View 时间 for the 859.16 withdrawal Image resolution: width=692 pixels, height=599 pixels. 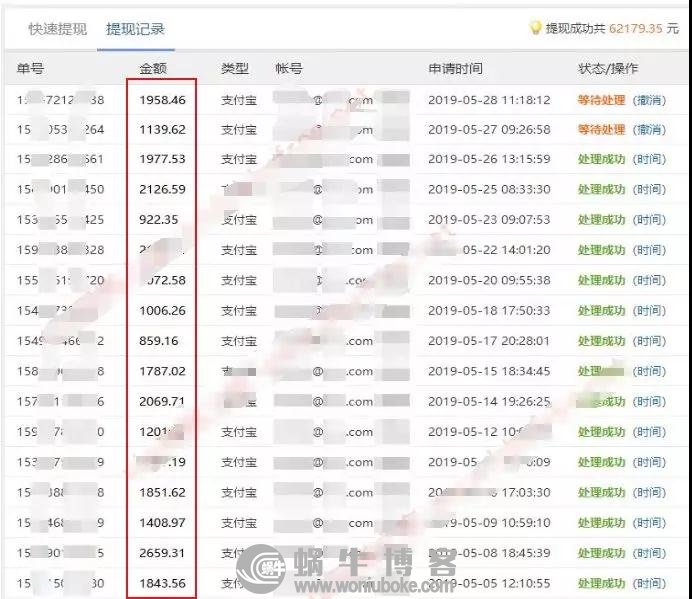coord(649,341)
